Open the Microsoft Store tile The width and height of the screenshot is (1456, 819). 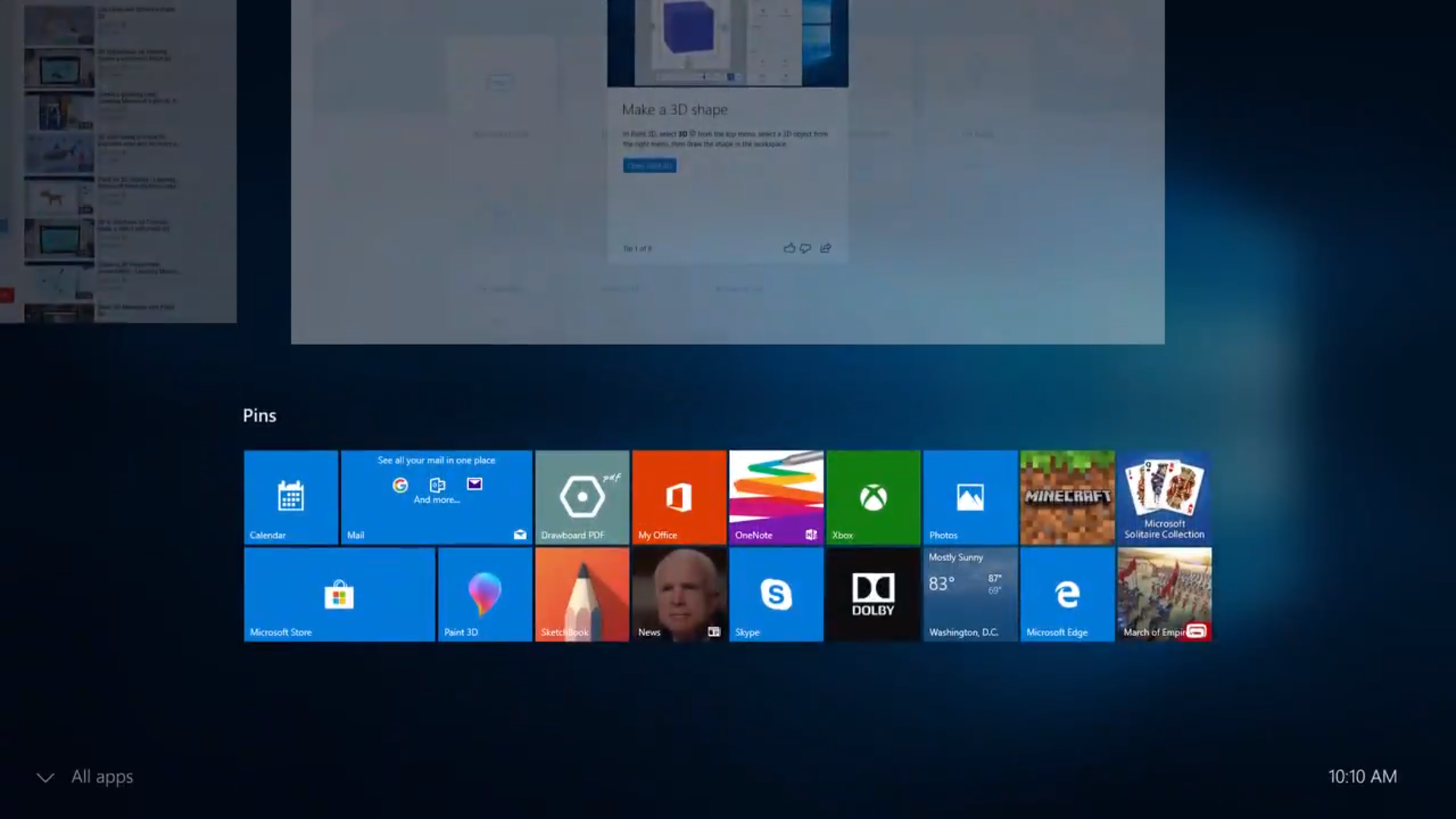pyautogui.click(x=339, y=595)
